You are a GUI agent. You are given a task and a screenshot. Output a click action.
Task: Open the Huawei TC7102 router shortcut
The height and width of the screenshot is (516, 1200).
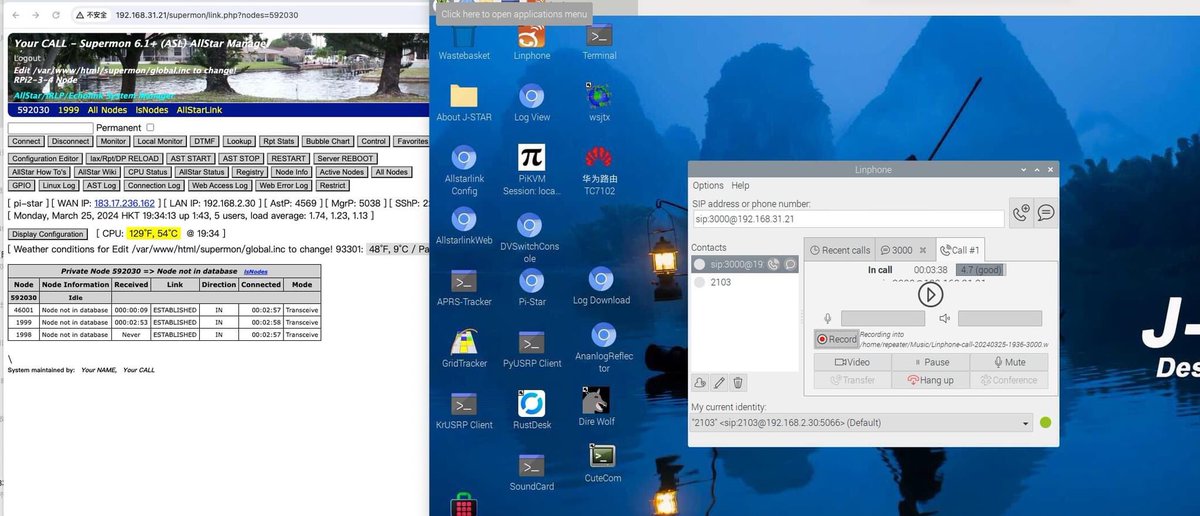[x=599, y=171]
